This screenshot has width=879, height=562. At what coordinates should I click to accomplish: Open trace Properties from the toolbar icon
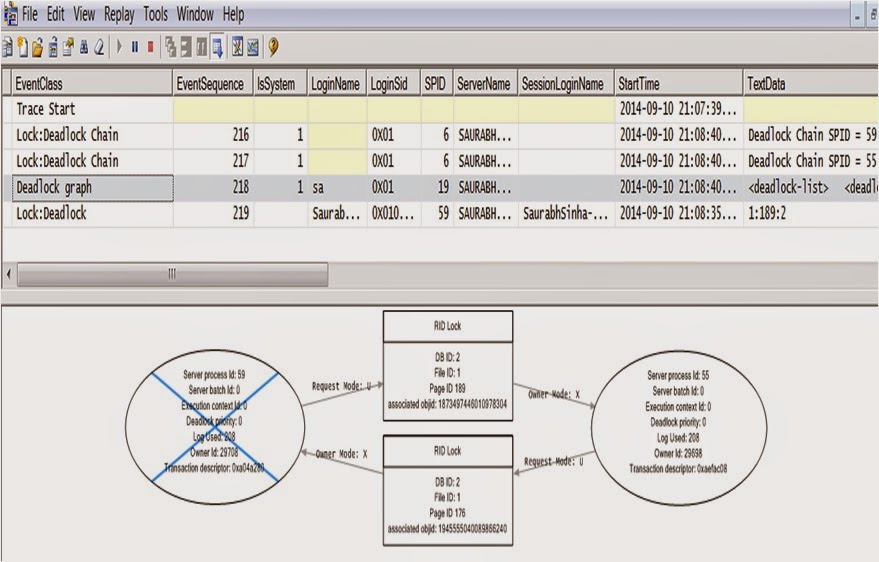pos(68,48)
